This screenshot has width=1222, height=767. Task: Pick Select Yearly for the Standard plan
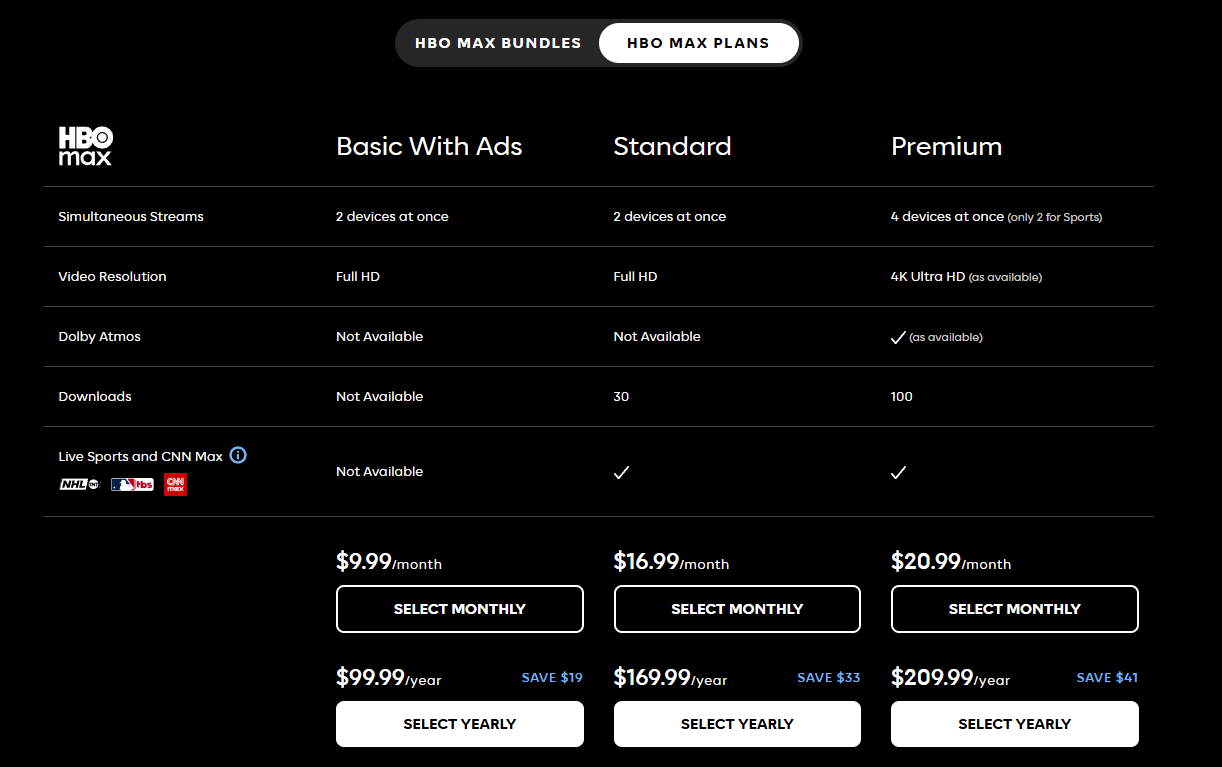(737, 724)
